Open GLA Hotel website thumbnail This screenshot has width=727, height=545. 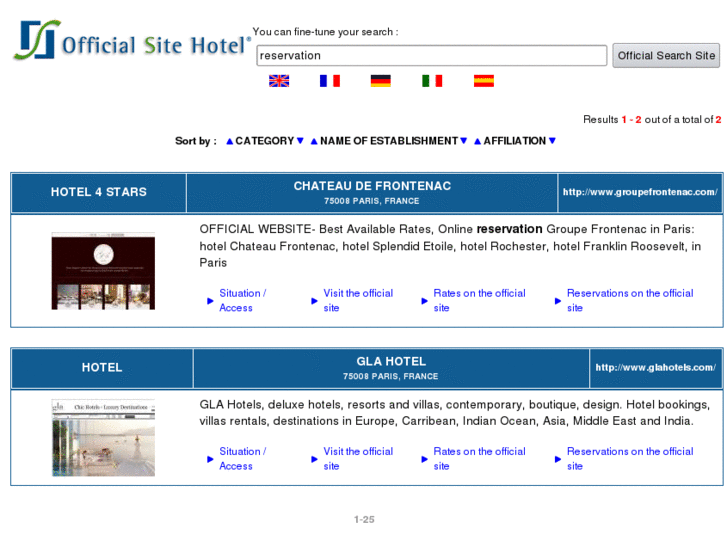103,438
